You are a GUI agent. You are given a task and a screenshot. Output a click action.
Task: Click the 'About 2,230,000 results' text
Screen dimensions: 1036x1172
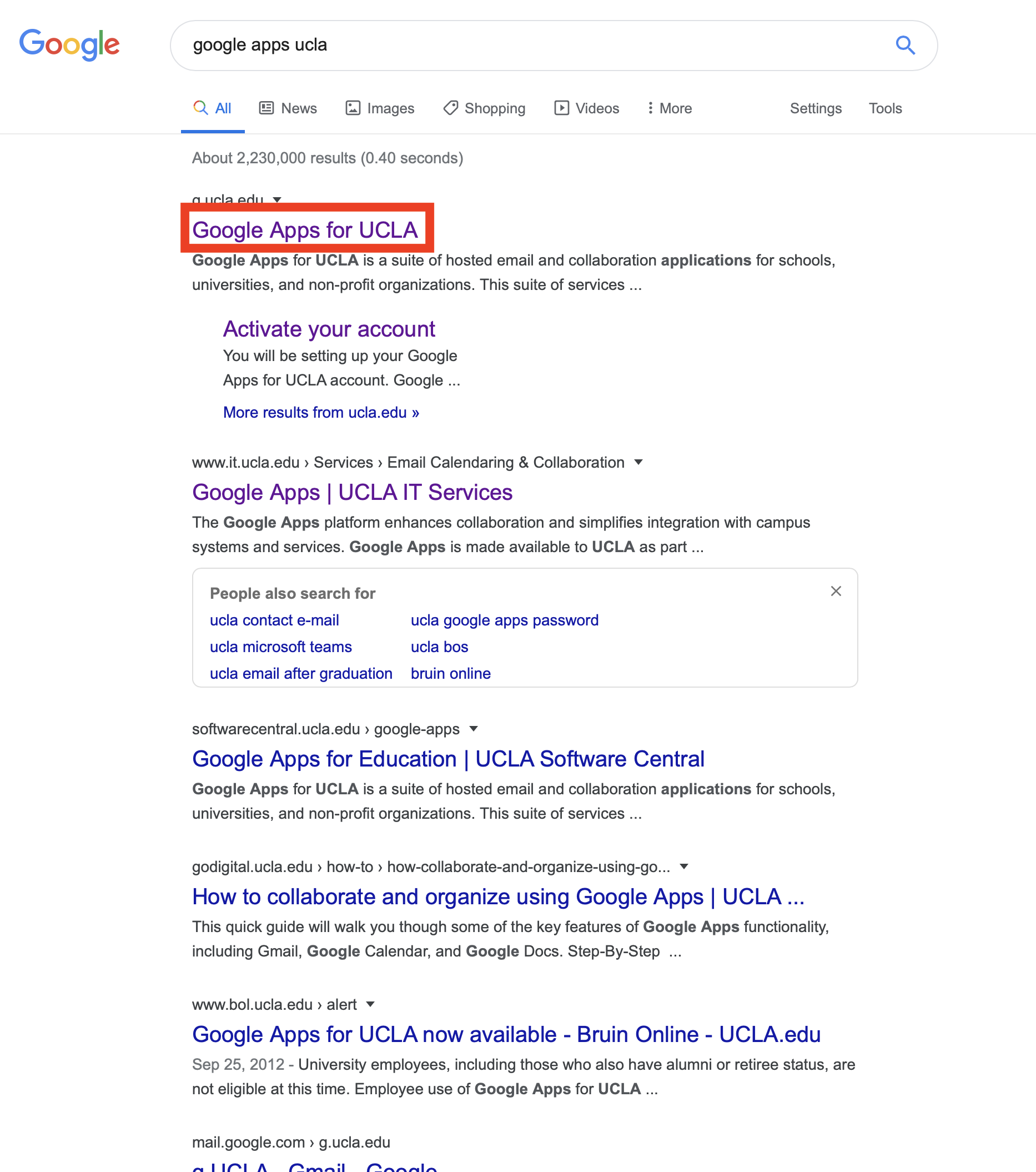click(x=327, y=158)
